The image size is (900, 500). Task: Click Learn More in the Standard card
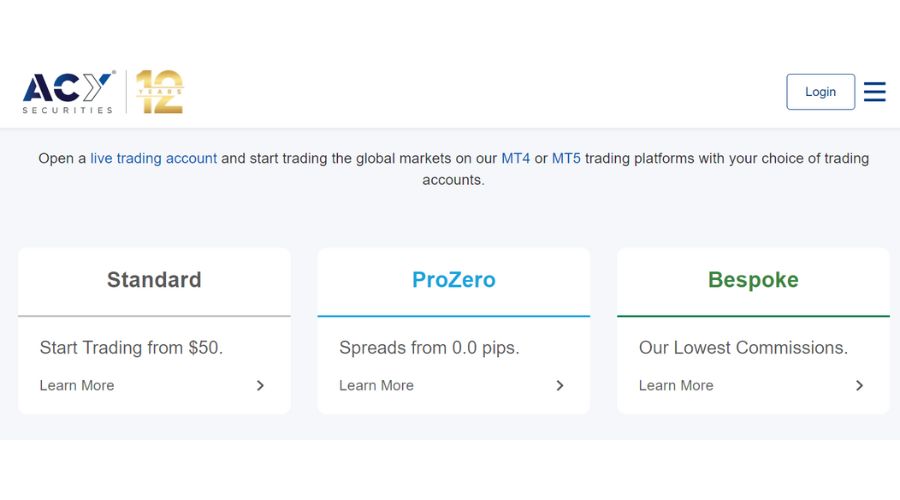pyautogui.click(x=77, y=385)
